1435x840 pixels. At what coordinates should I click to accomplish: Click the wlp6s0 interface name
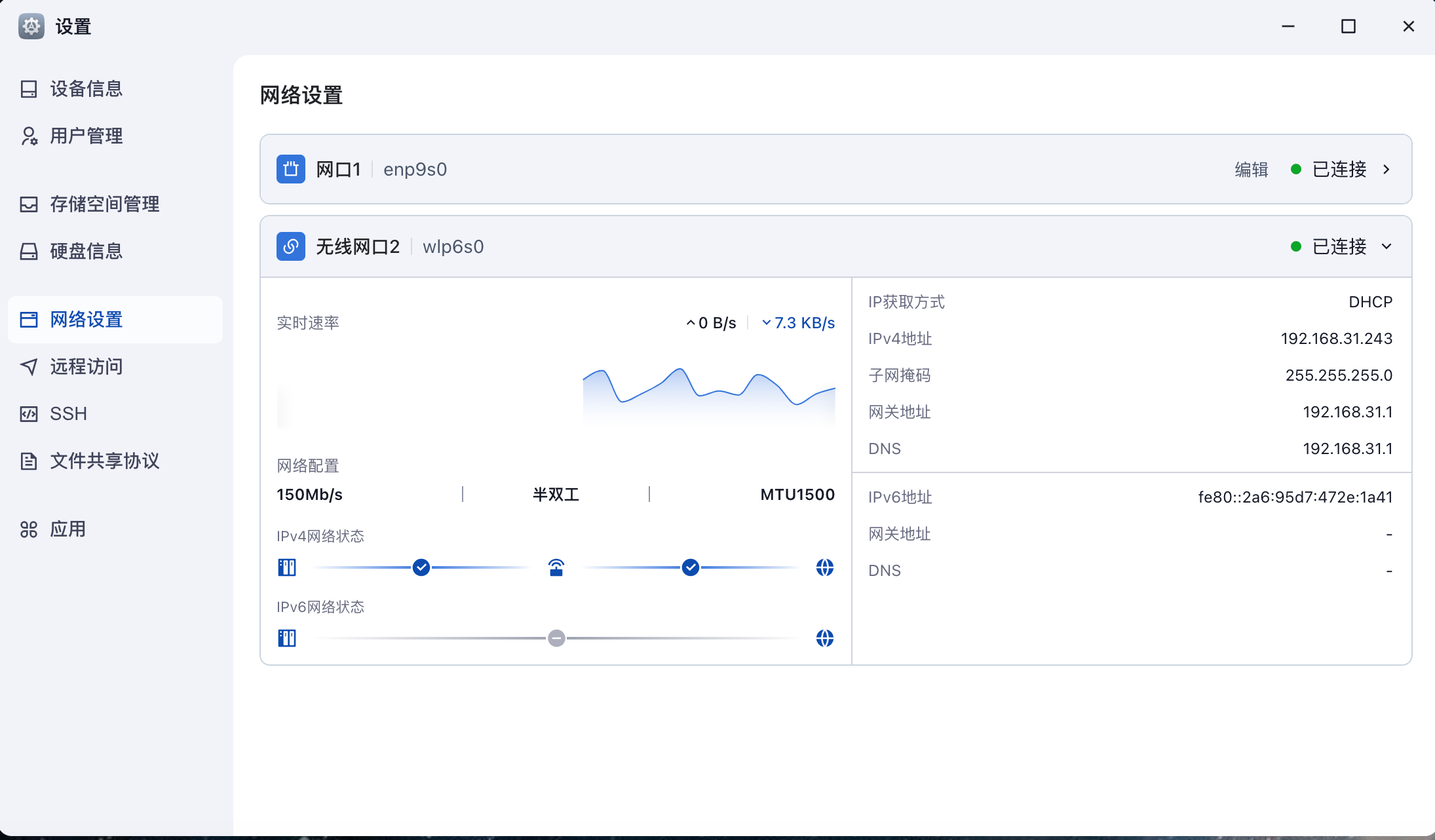[453, 247]
